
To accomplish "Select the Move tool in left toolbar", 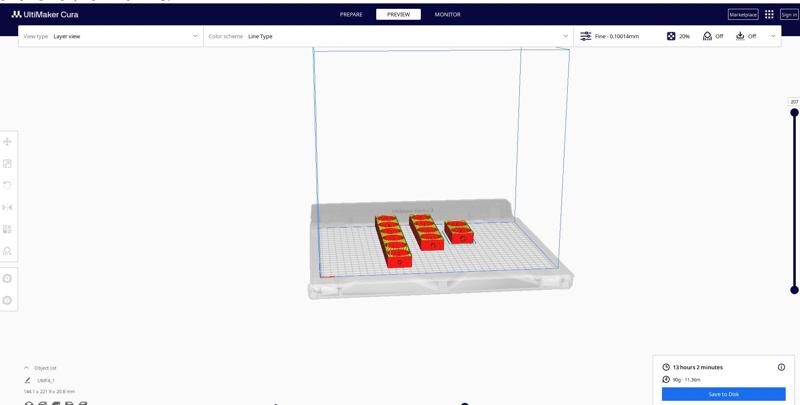I will pos(7,141).
